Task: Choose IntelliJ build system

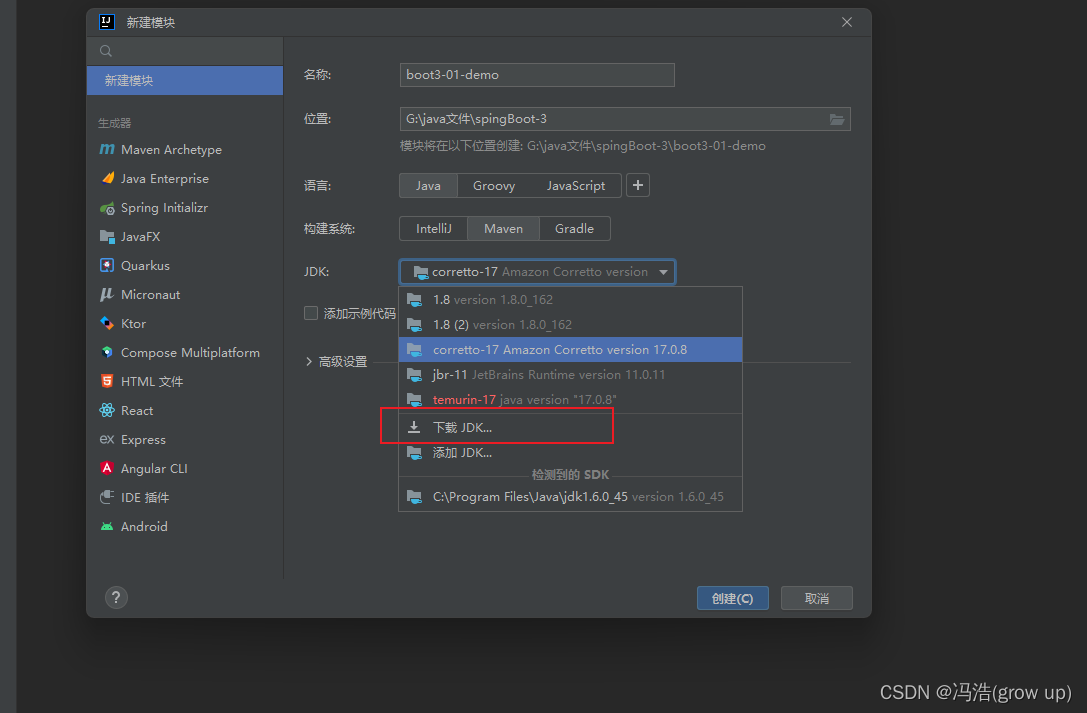Action: point(434,229)
